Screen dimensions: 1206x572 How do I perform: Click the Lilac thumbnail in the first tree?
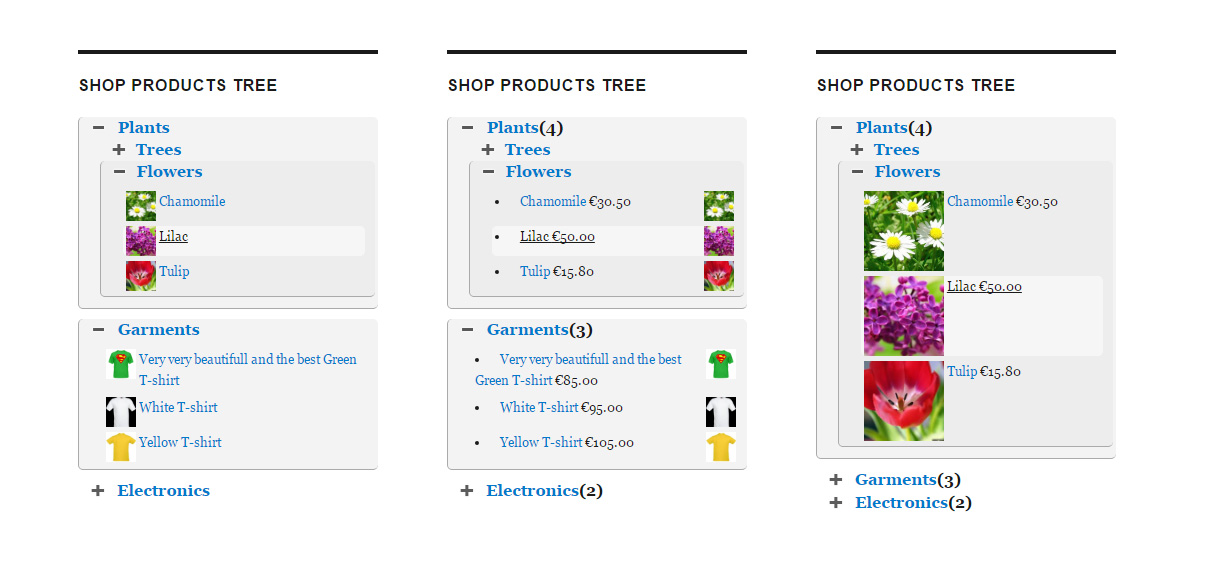pos(141,241)
